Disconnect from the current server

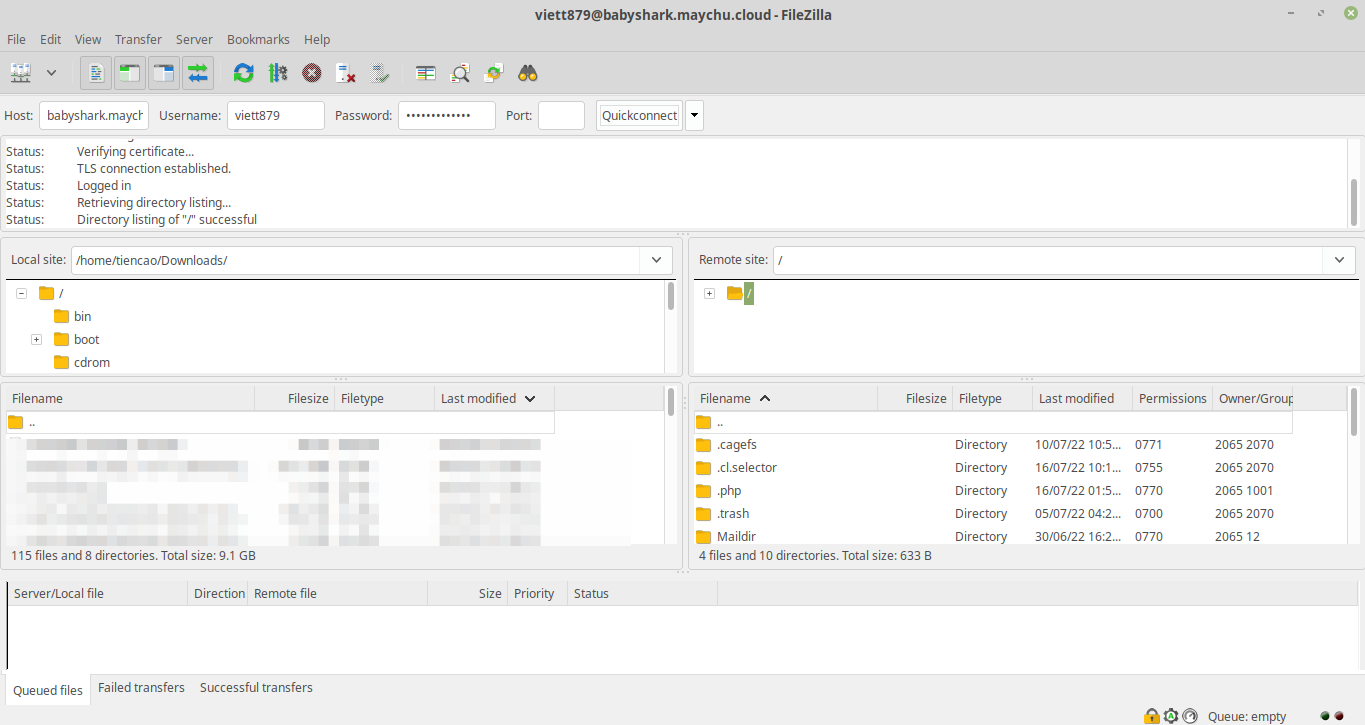pyautogui.click(x=346, y=73)
